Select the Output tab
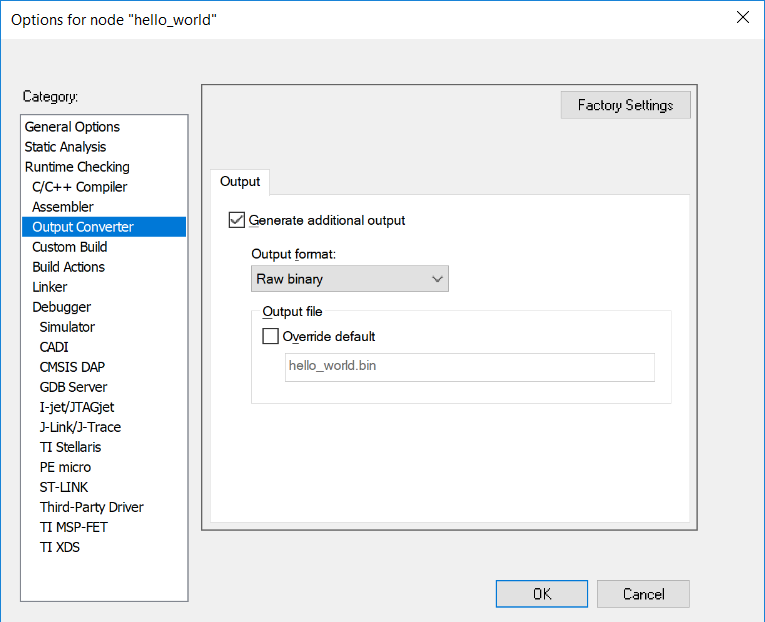 coord(240,181)
